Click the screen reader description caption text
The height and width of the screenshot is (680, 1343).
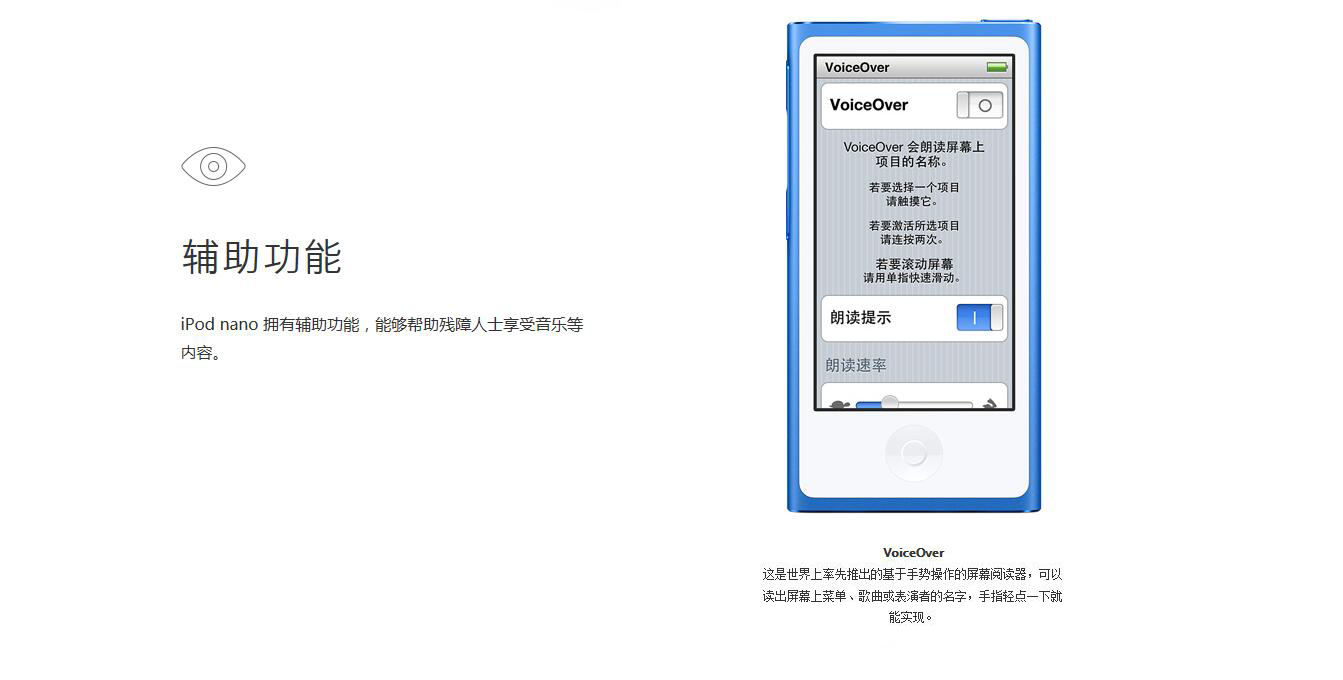(x=912, y=595)
